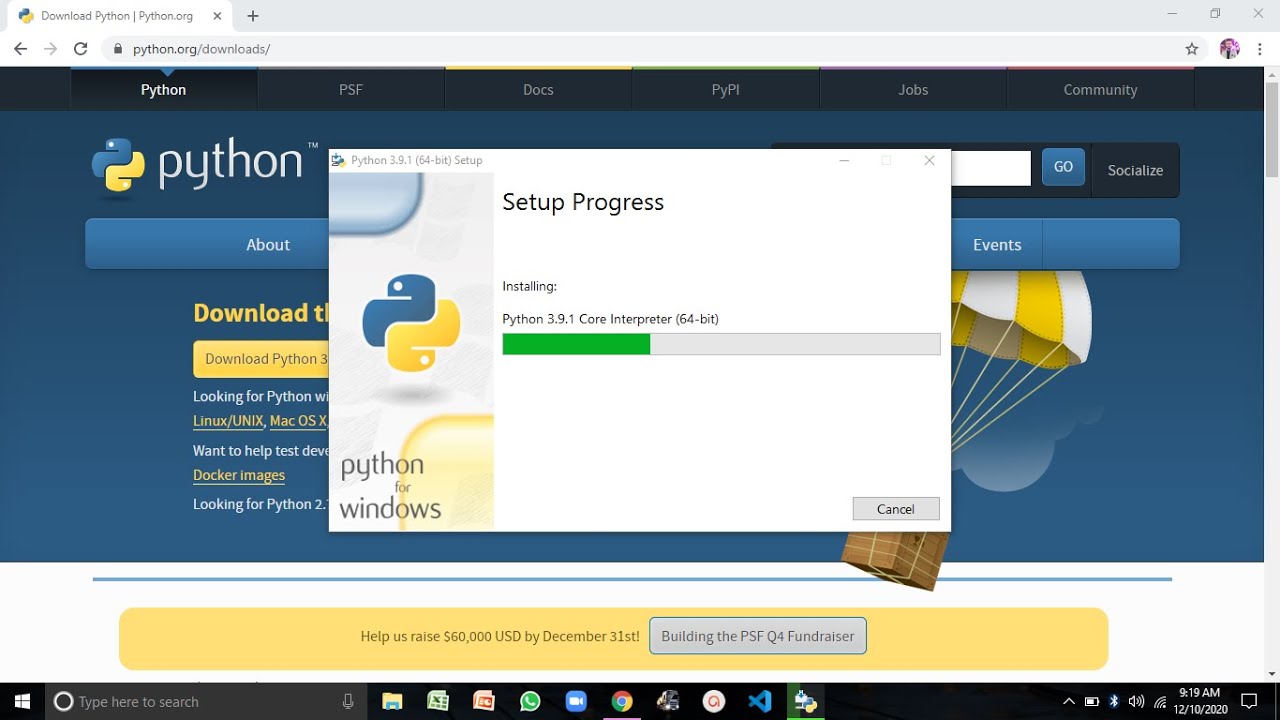The height and width of the screenshot is (720, 1280).
Task: Open a new browser tab
Action: (253, 16)
